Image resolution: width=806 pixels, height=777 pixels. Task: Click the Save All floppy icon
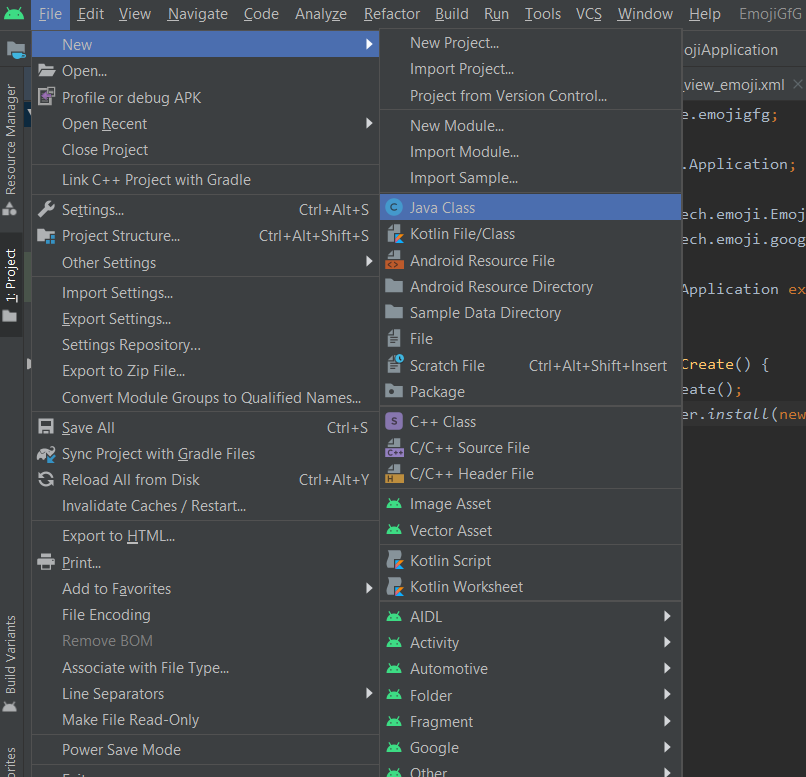tap(46, 427)
